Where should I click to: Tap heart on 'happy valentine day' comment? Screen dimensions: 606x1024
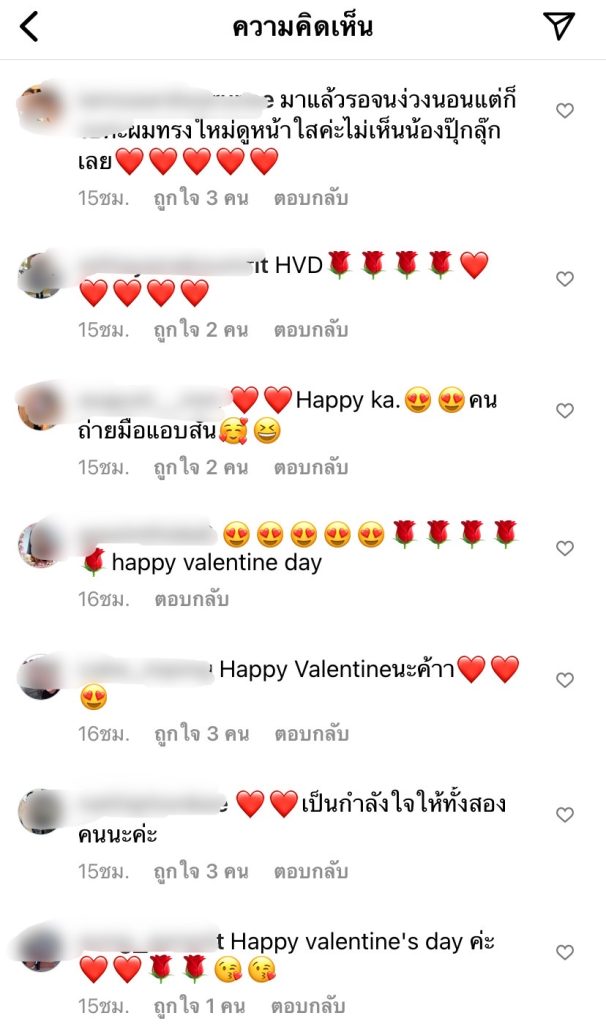(x=565, y=548)
